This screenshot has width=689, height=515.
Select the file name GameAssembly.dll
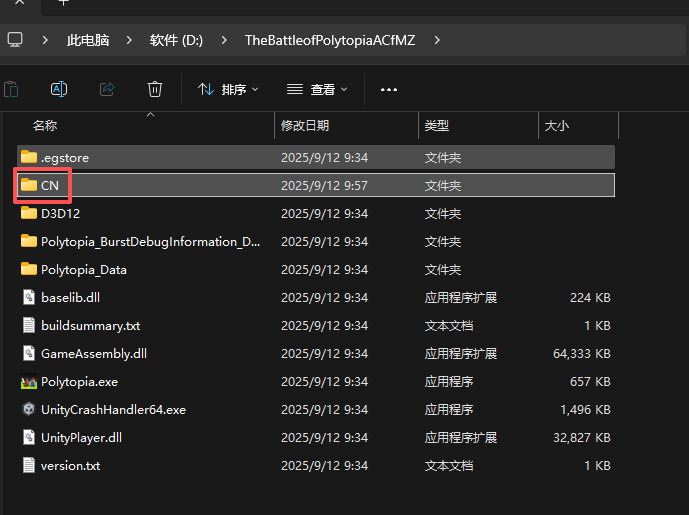(x=94, y=354)
